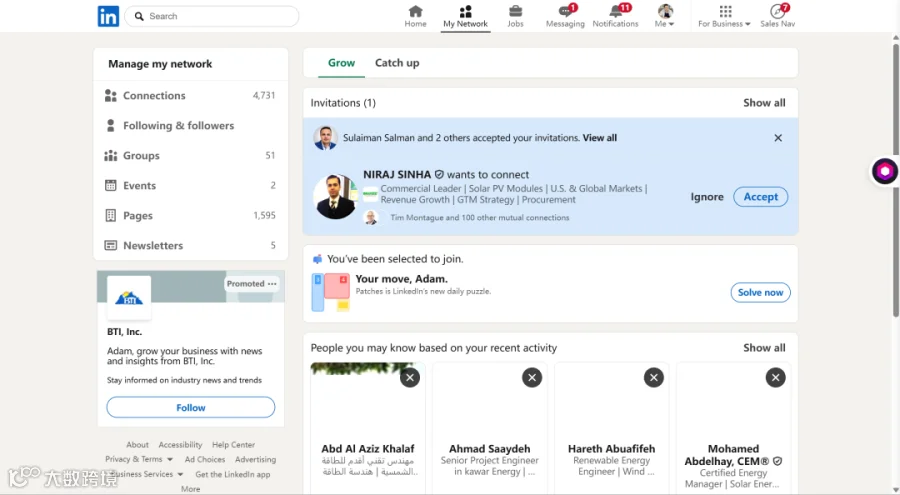
Task: Open the Accessibility footer link
Action: (x=180, y=444)
